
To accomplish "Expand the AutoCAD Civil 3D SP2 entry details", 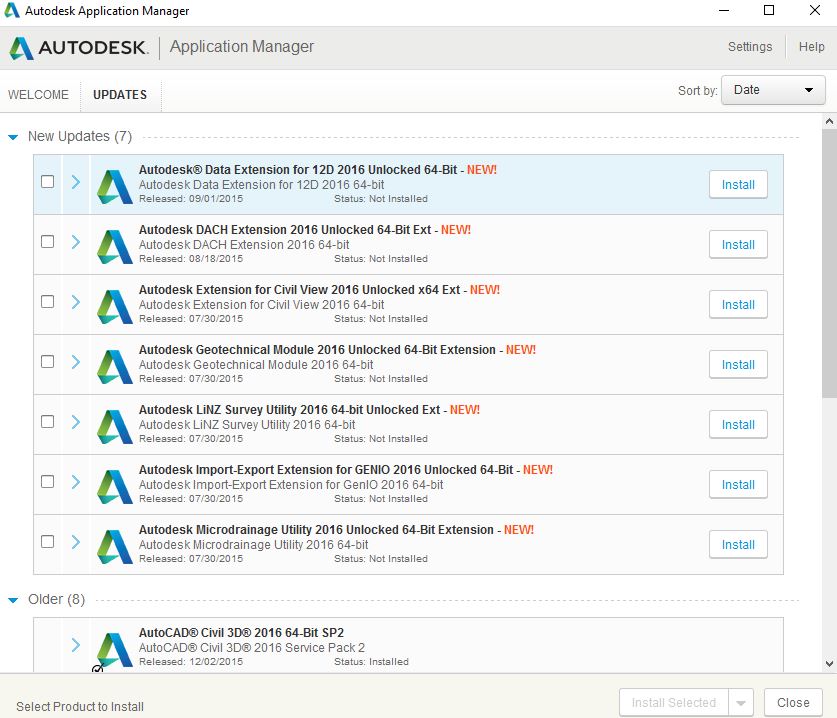I will tap(76, 645).
